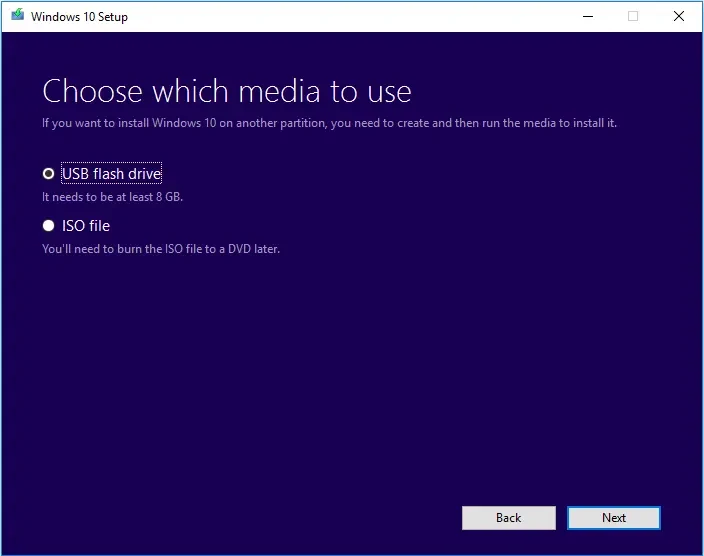Click blank purple area below the ISO description
The image size is (704, 556).
click(x=350, y=380)
